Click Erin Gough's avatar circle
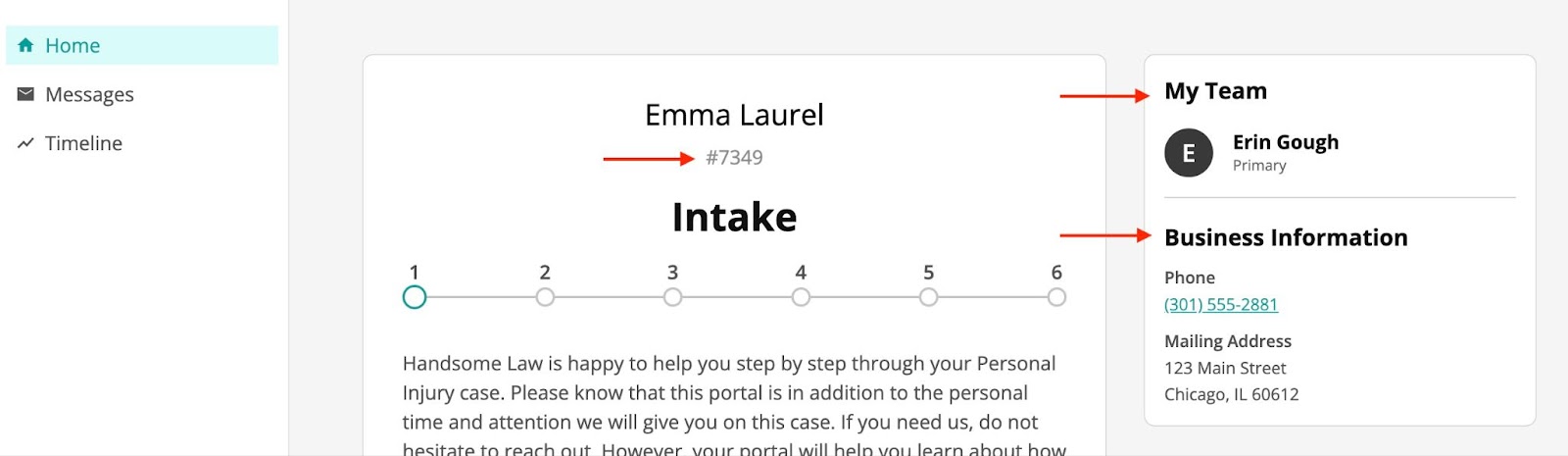Screen dimensions: 1568x456 [1189, 153]
